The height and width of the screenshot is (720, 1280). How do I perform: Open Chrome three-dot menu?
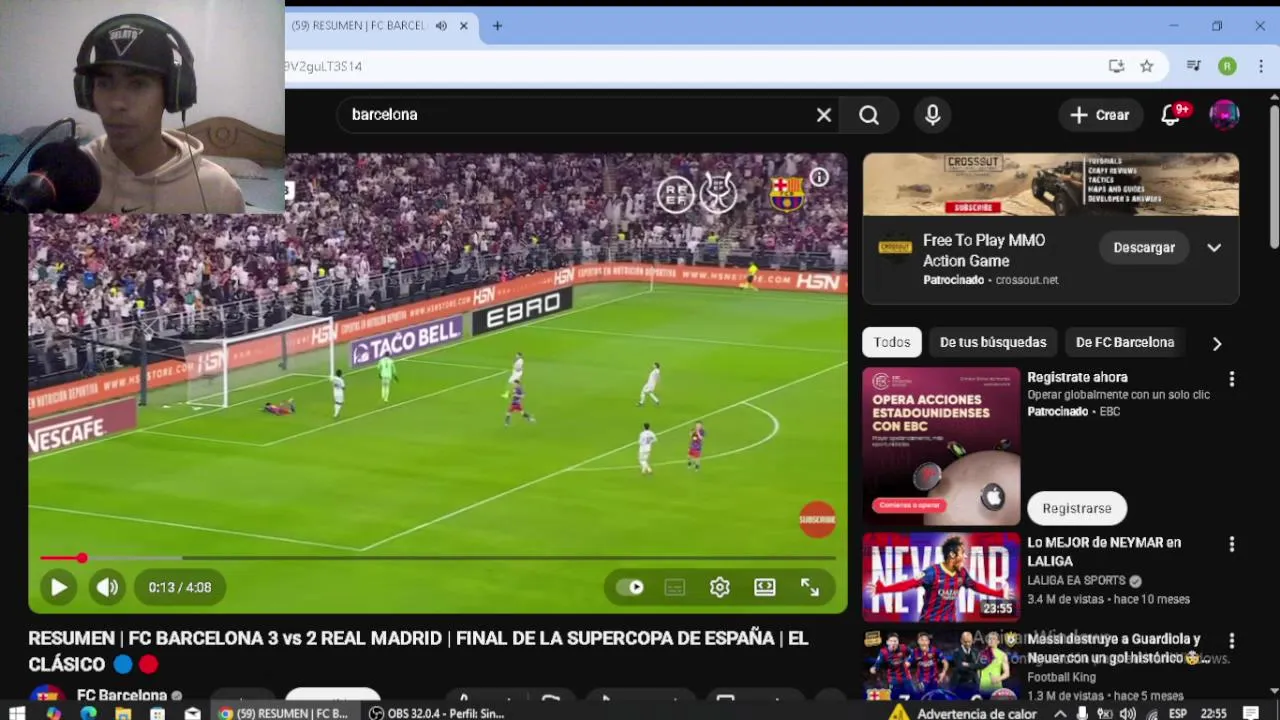tap(1261, 66)
